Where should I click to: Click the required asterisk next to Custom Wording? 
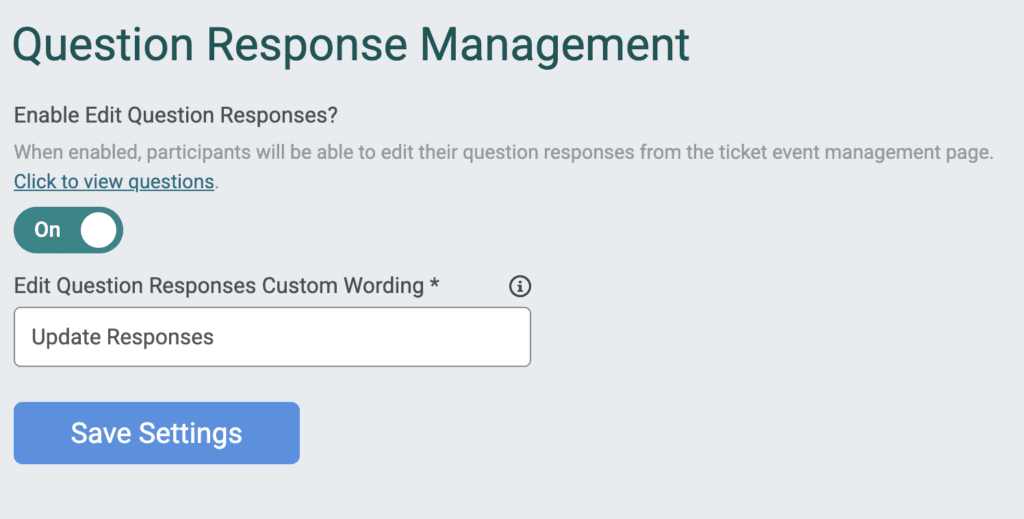point(434,284)
